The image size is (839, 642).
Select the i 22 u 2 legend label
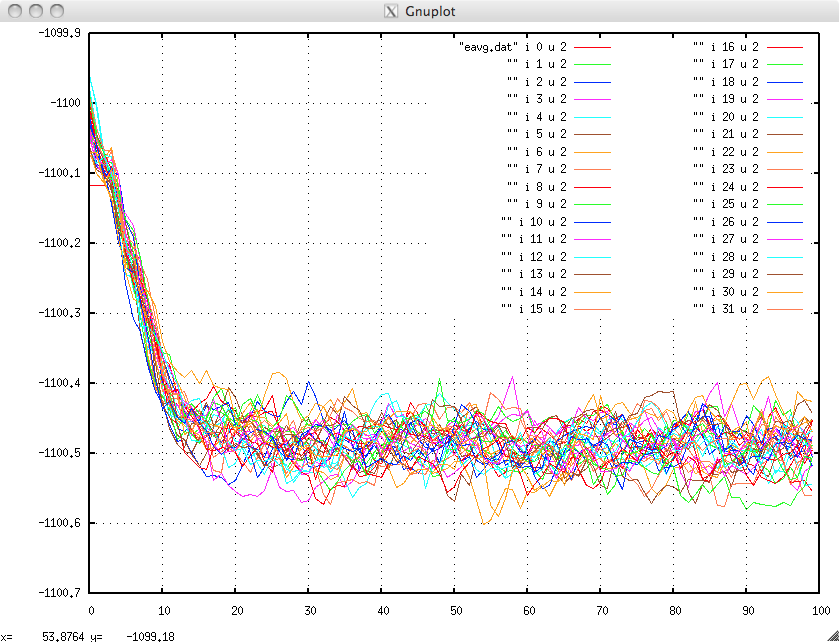pos(726,152)
